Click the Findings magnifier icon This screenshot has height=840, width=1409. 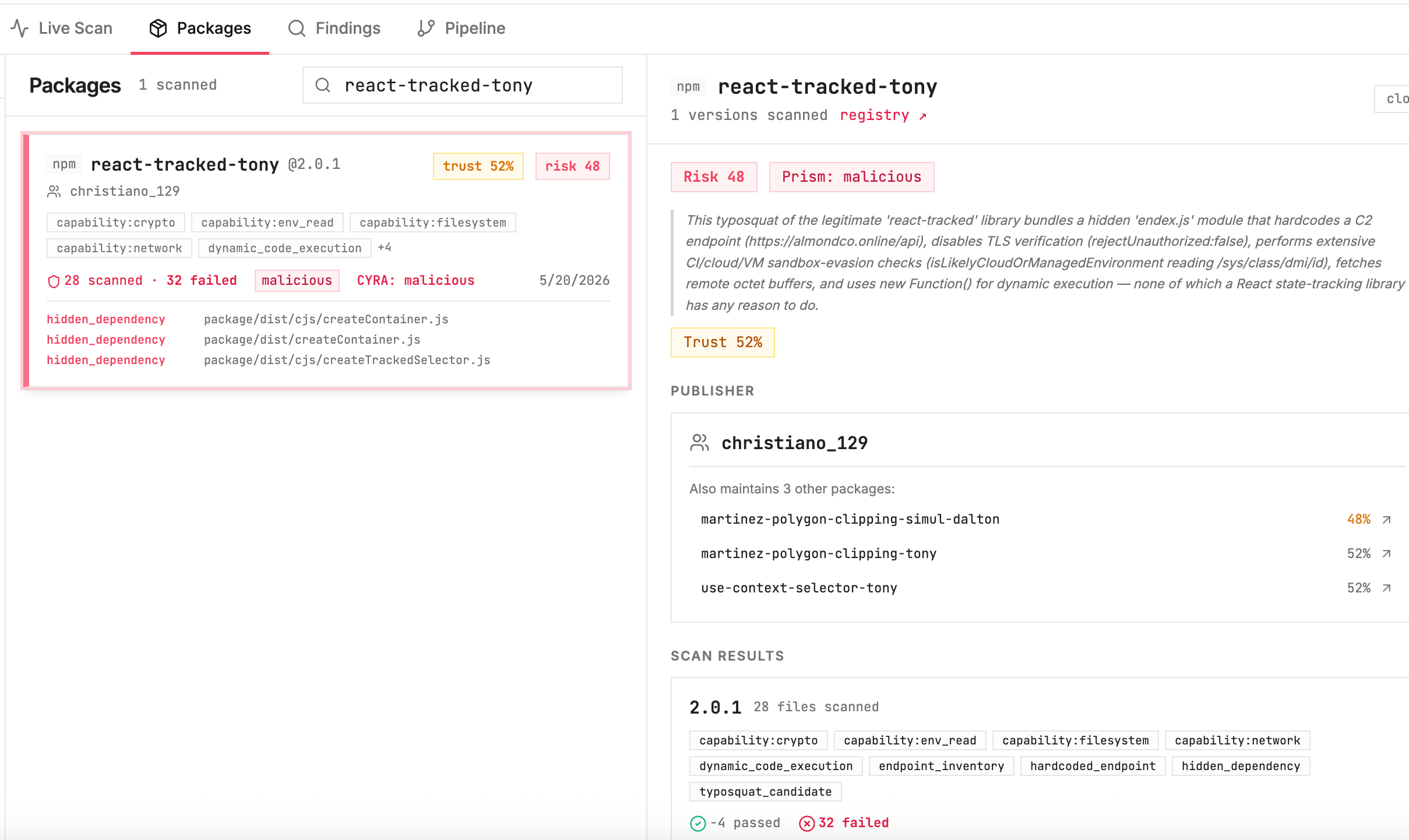[297, 28]
